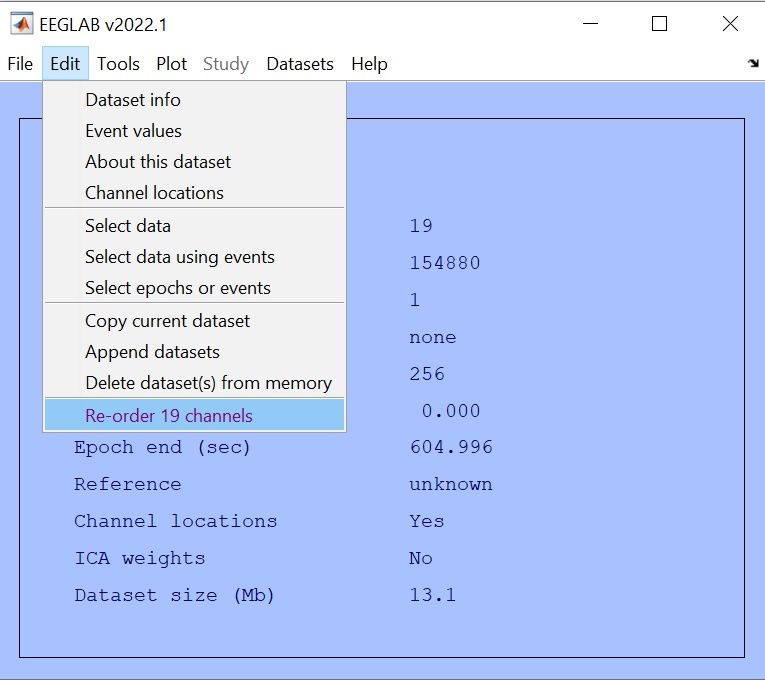Choose Select epochs or events
This screenshot has width=765, height=680.
coord(195,288)
